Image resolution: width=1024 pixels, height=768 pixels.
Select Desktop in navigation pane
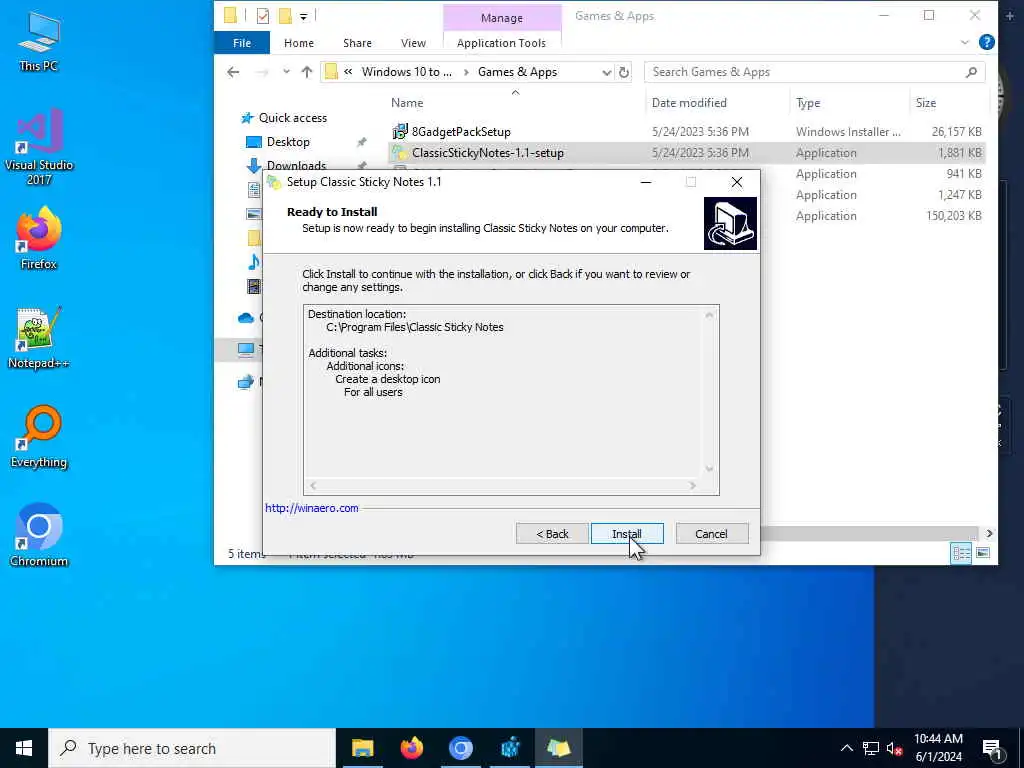288,142
